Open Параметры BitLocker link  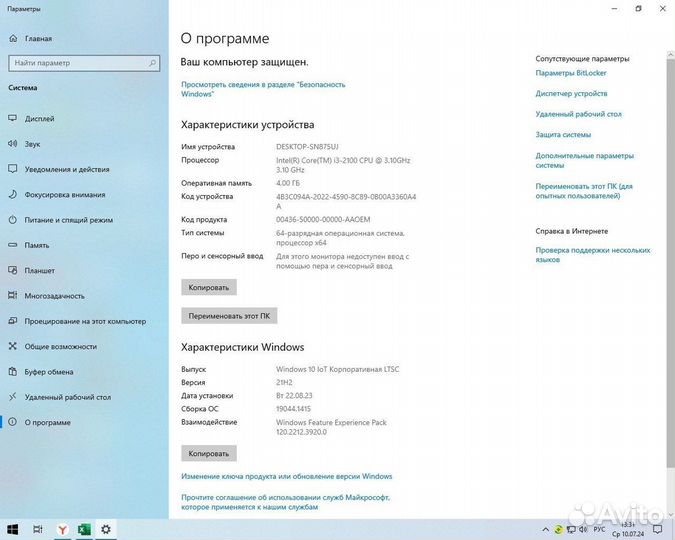(571, 73)
